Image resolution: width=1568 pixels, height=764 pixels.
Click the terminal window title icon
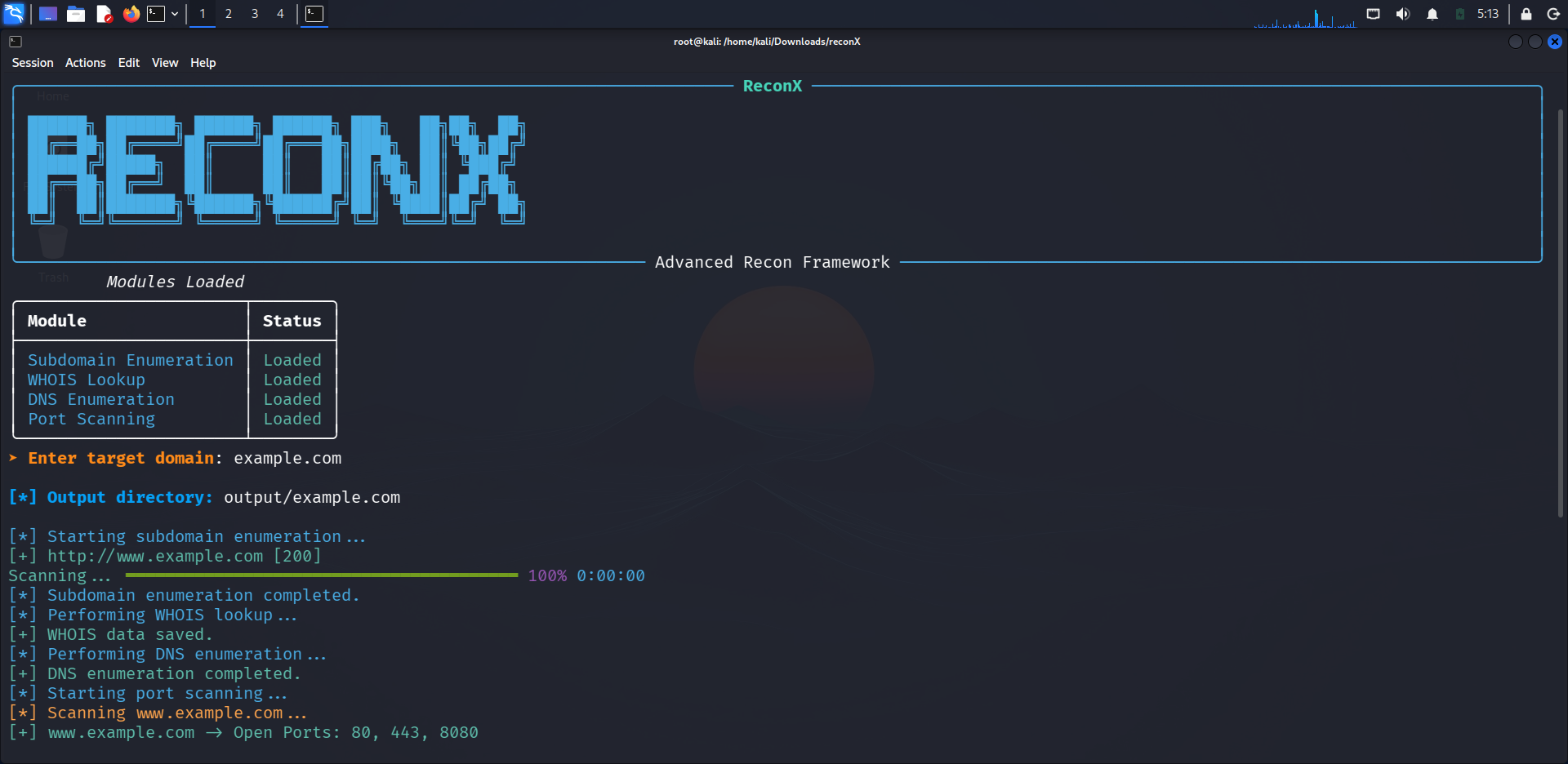point(16,42)
